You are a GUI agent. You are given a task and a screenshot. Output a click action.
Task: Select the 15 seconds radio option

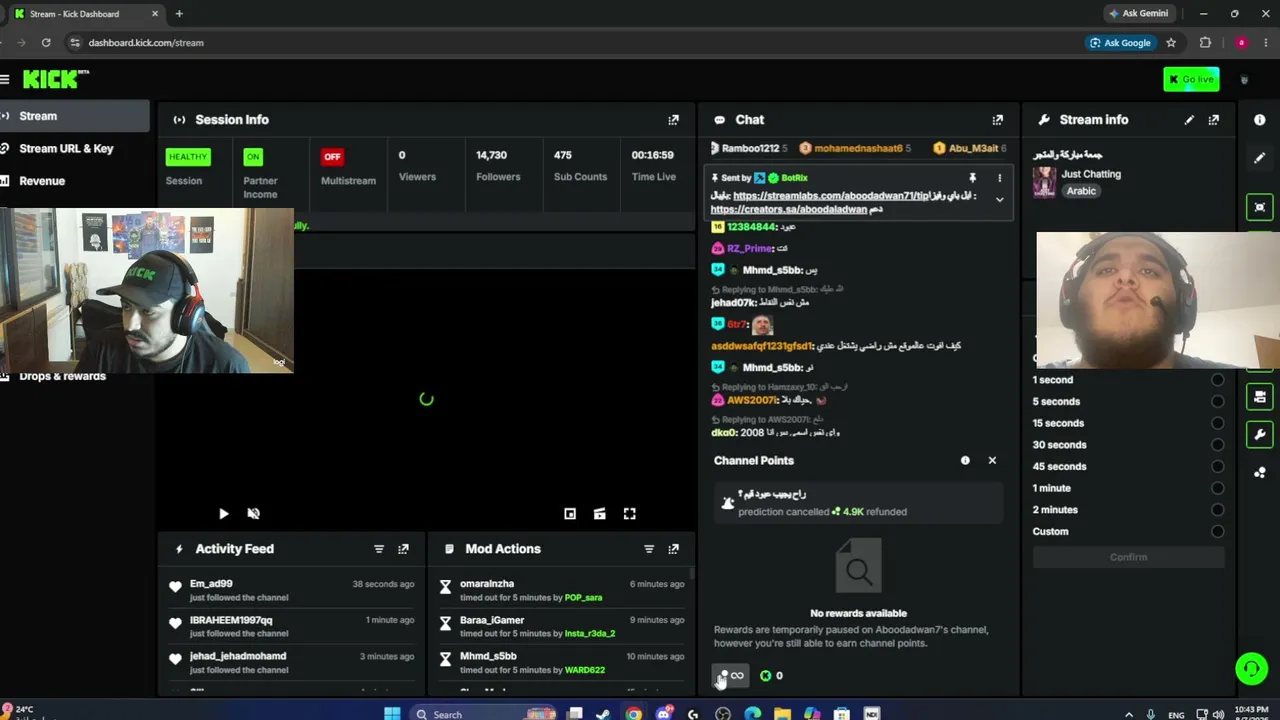pos(1217,423)
